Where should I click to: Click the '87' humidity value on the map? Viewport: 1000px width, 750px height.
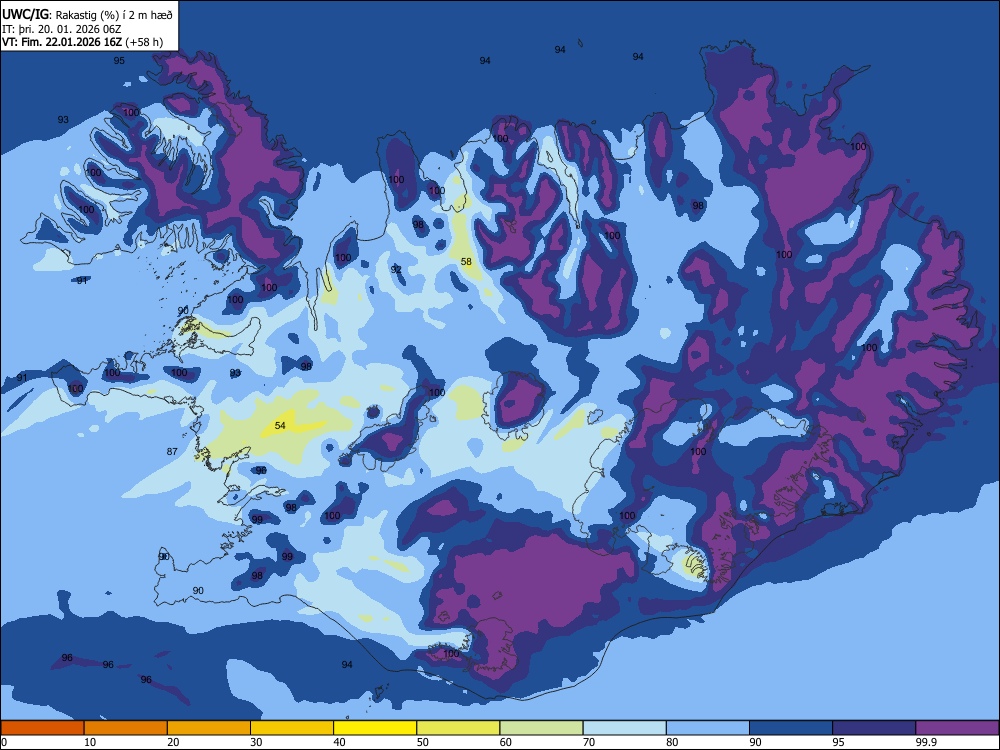coord(172,452)
